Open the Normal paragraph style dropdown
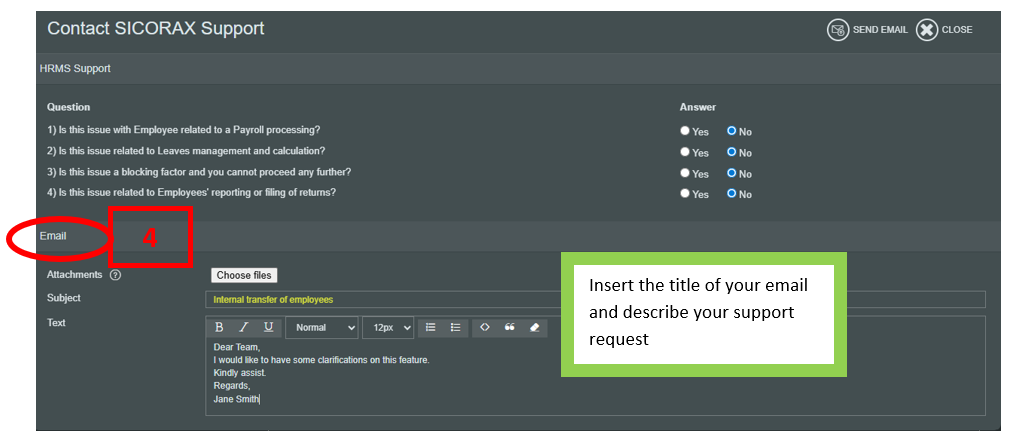Image resolution: width=1015 pixels, height=447 pixels. (x=322, y=327)
